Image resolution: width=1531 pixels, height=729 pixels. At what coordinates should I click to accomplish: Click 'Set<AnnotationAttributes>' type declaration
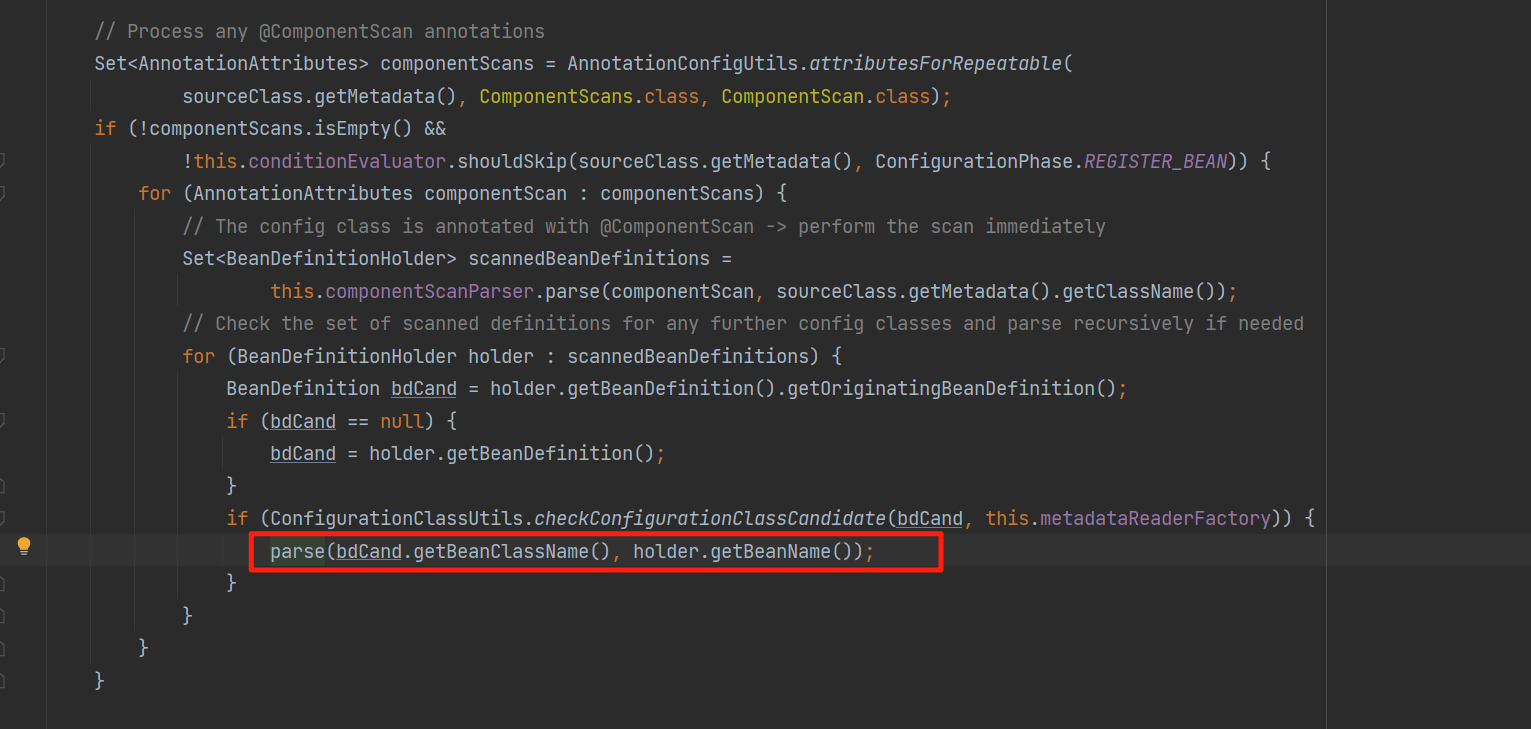pyautogui.click(x=231, y=64)
